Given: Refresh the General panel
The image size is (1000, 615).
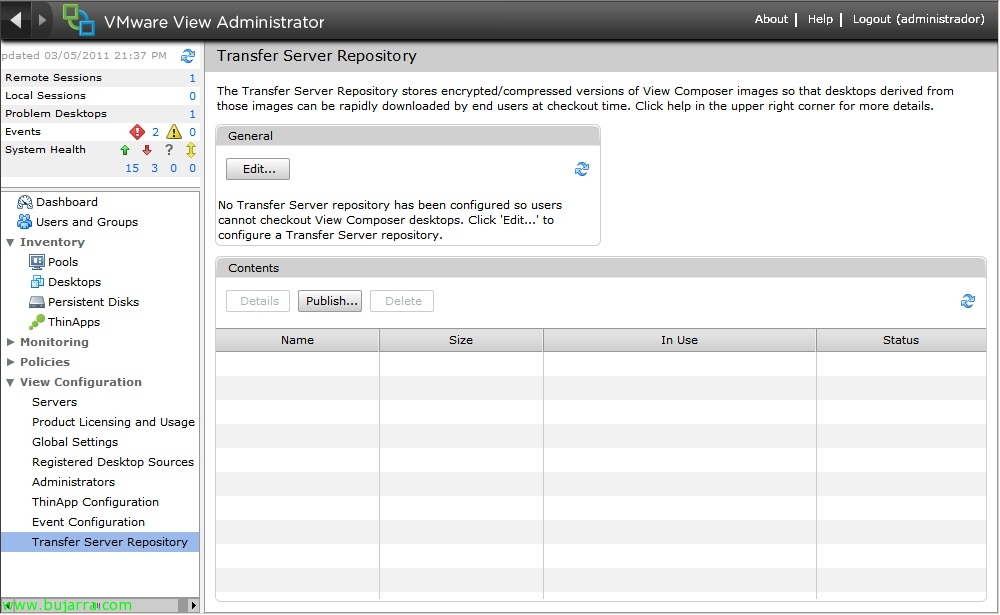Looking at the screenshot, I should pyautogui.click(x=582, y=169).
